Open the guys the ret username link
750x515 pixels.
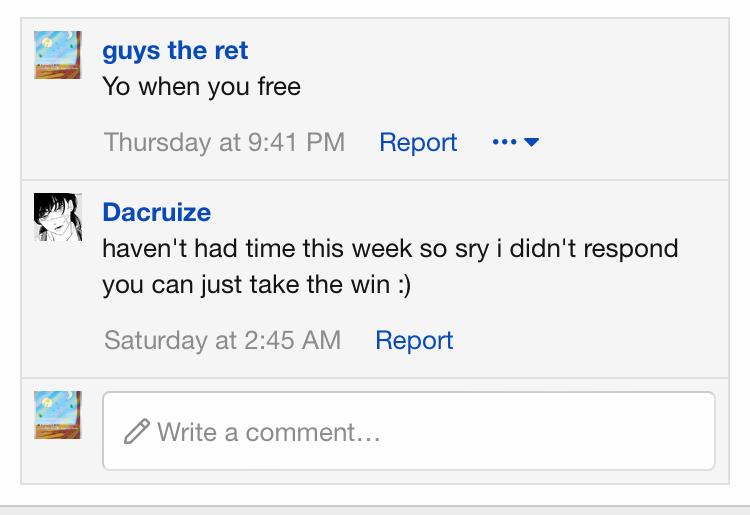point(175,51)
